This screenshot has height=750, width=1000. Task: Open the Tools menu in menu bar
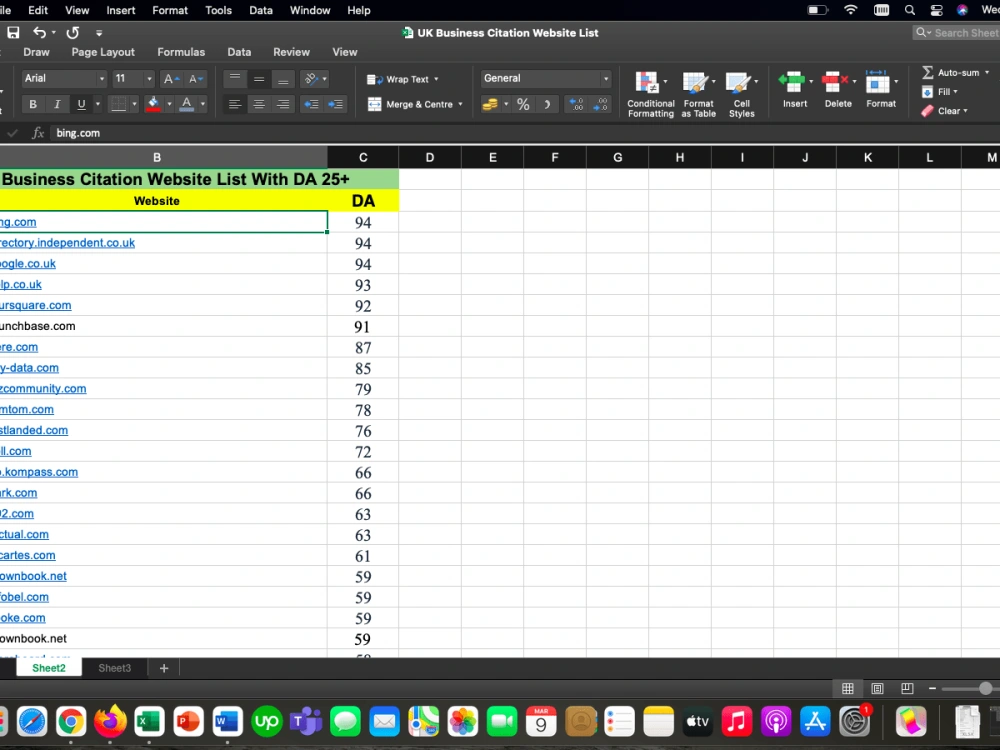pyautogui.click(x=218, y=10)
